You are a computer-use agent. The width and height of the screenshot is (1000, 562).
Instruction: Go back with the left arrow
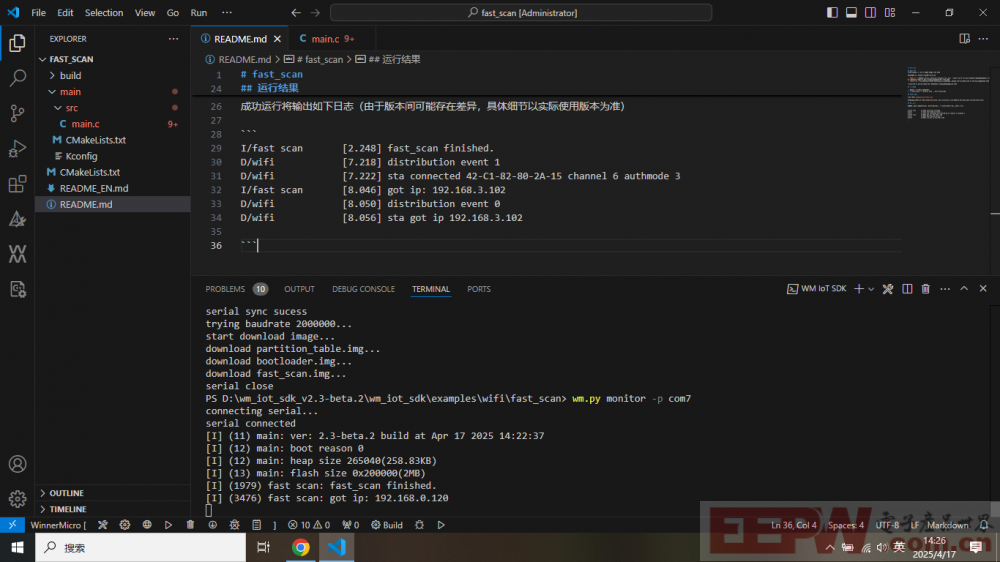click(x=296, y=13)
